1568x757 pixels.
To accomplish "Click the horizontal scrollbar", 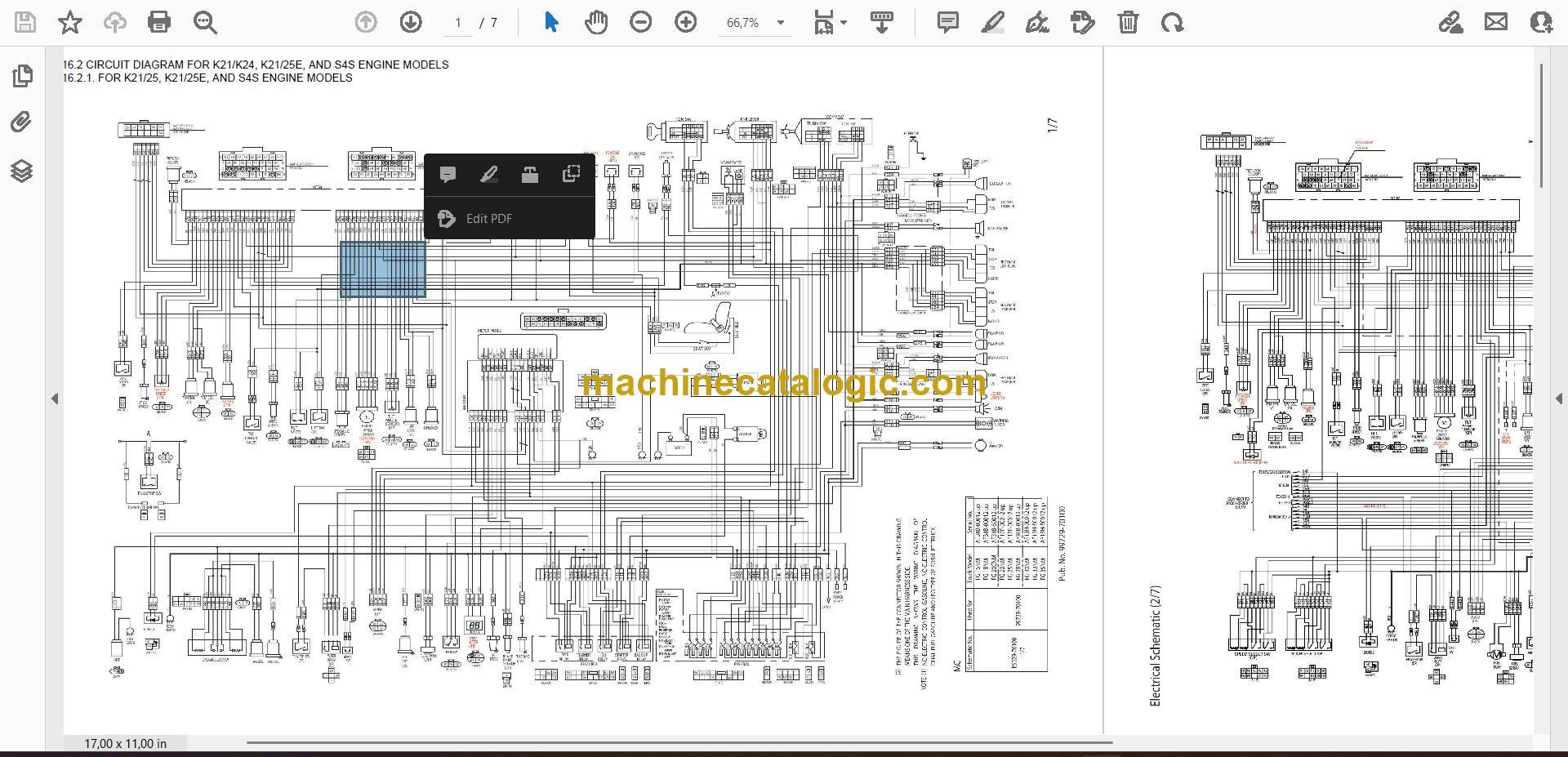I will point(679,743).
